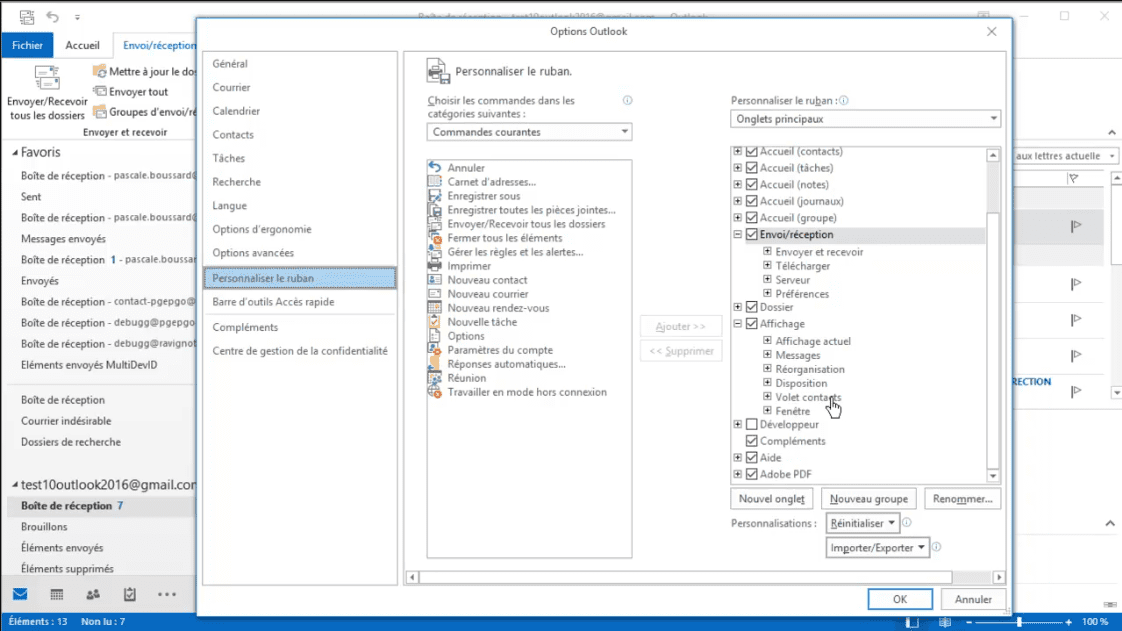Click info icon next to Importer/Exporter
The image size is (1122, 631).
[936, 547]
